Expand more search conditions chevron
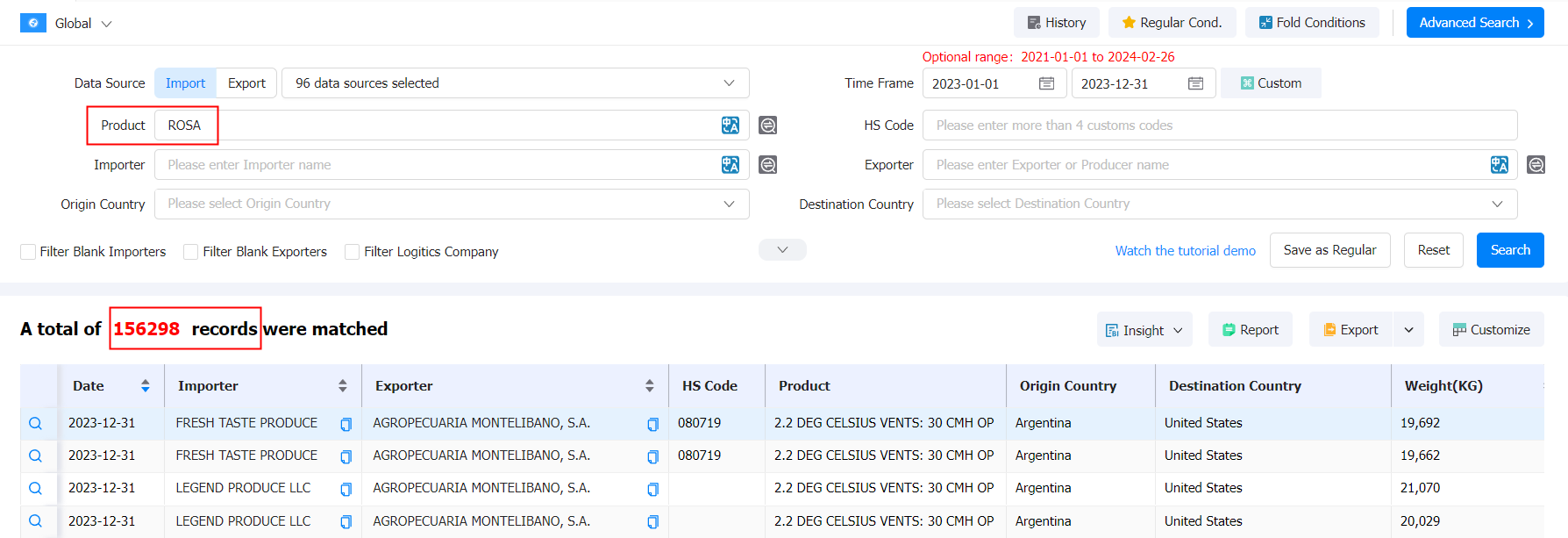The height and width of the screenshot is (538, 1568). click(x=782, y=250)
